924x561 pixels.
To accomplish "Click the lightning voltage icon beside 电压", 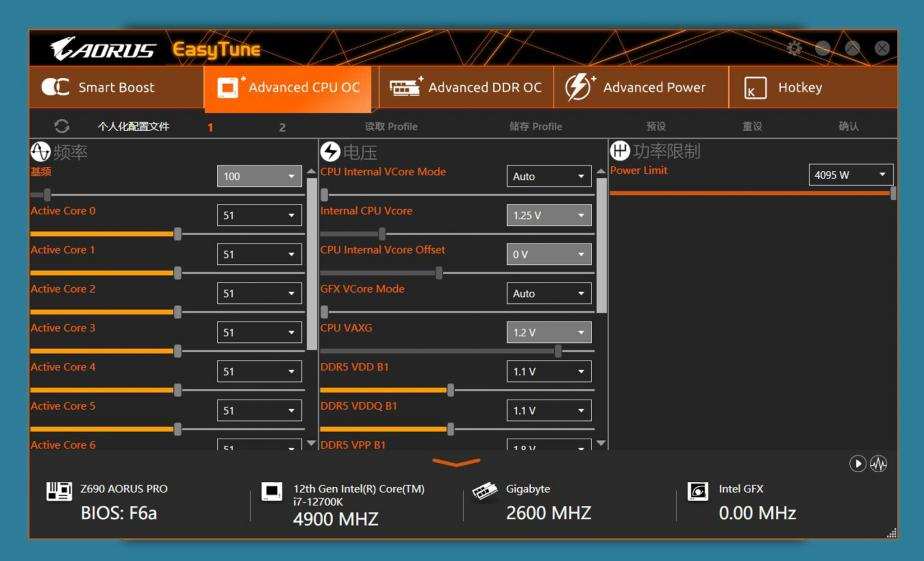I will 330,152.
